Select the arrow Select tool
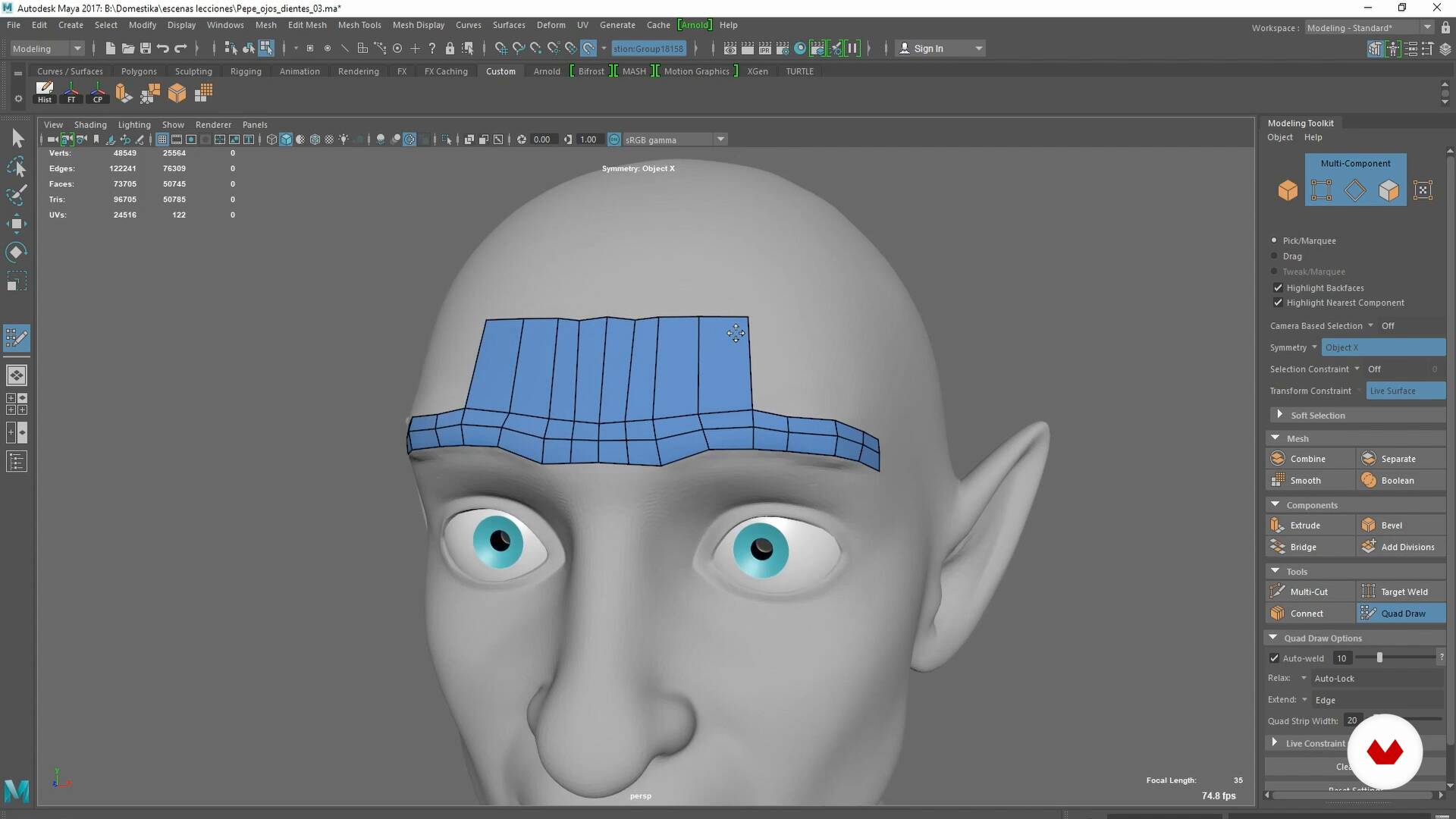Image resolution: width=1456 pixels, height=819 pixels. tap(17, 138)
